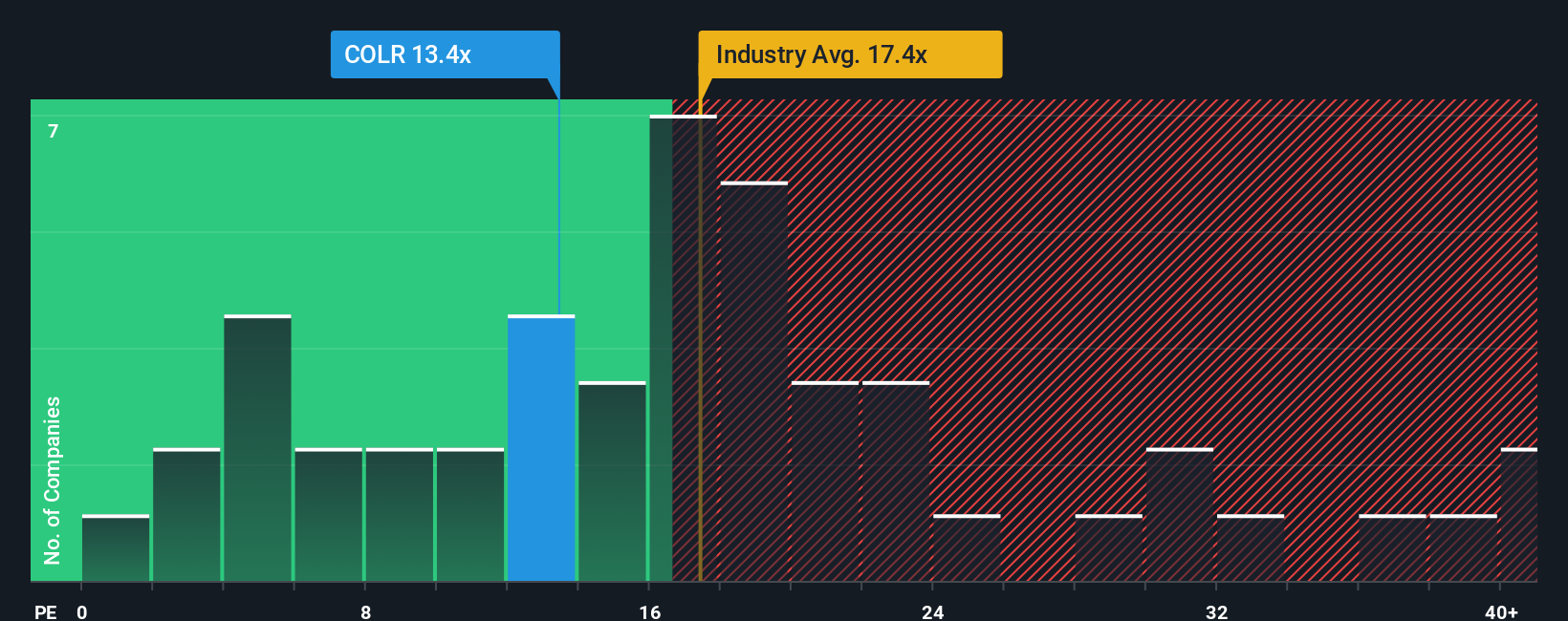1568x621 pixels.
Task: Click the COLR 13.4x blue label
Action: point(445,54)
